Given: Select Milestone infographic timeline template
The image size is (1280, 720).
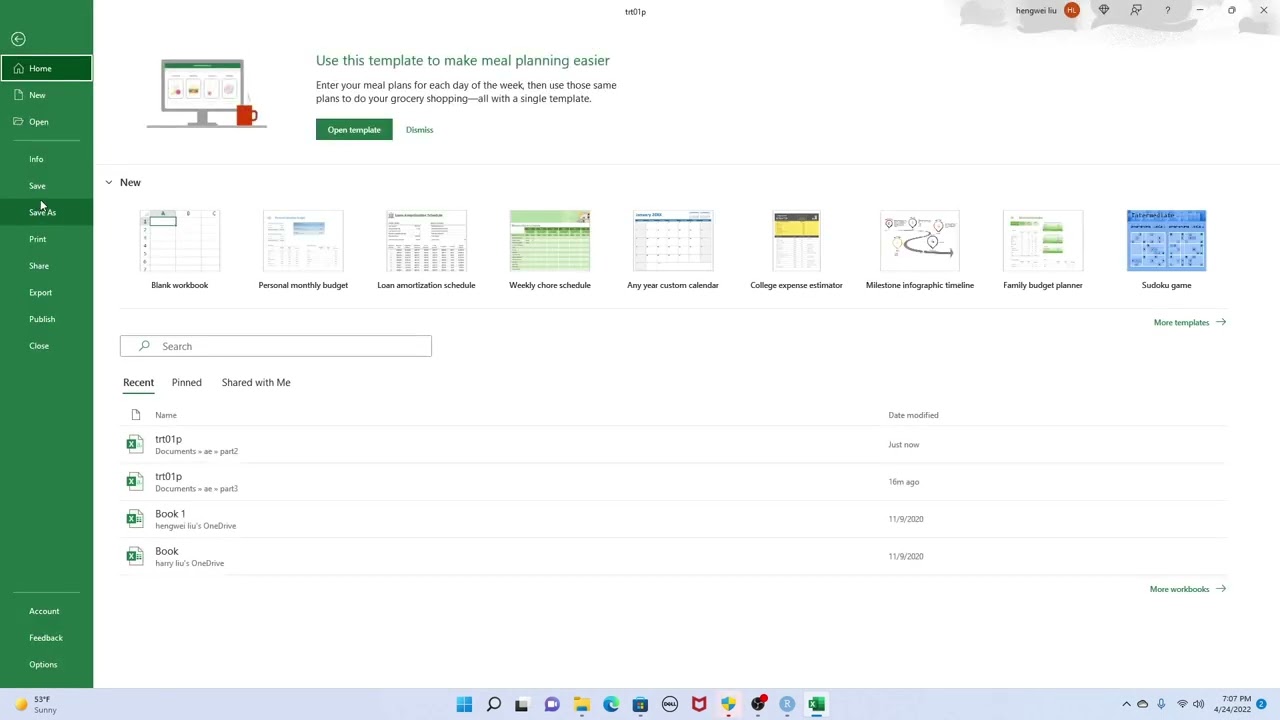Looking at the screenshot, I should tap(920, 250).
